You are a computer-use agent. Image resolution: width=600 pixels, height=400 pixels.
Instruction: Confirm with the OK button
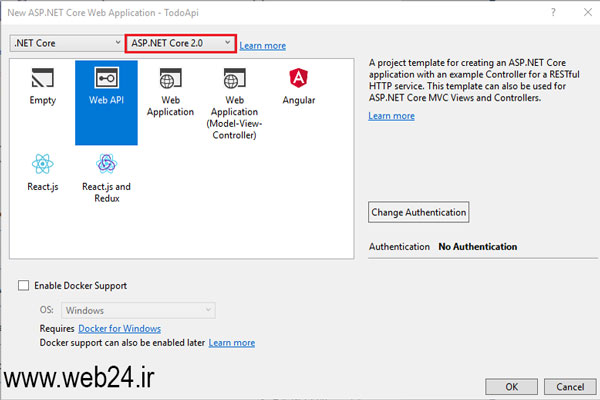[511, 387]
